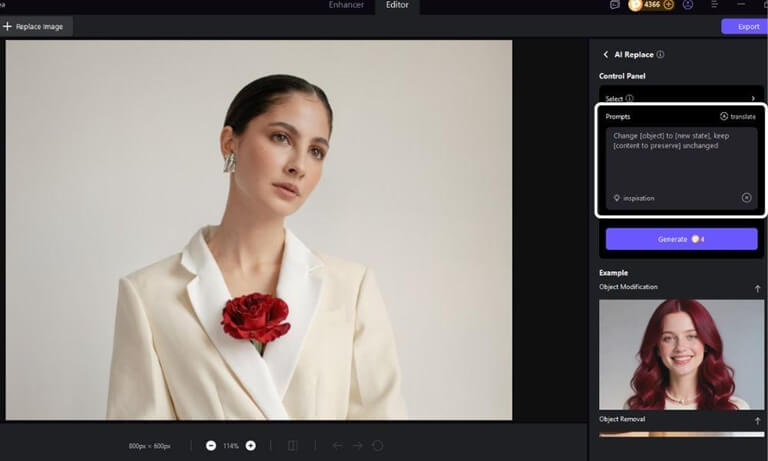Minimize the application window

tap(741, 4)
